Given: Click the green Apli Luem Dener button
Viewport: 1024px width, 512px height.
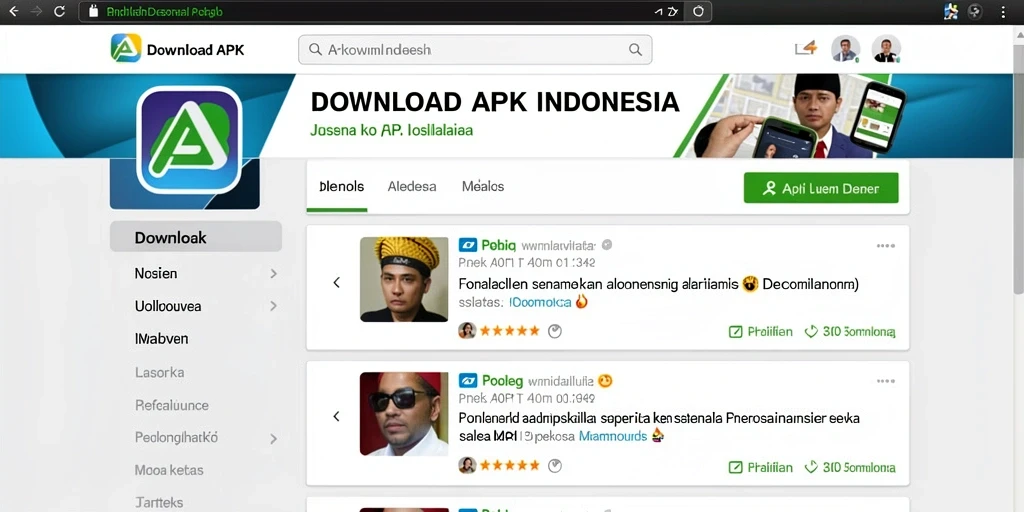Looking at the screenshot, I should [821, 188].
